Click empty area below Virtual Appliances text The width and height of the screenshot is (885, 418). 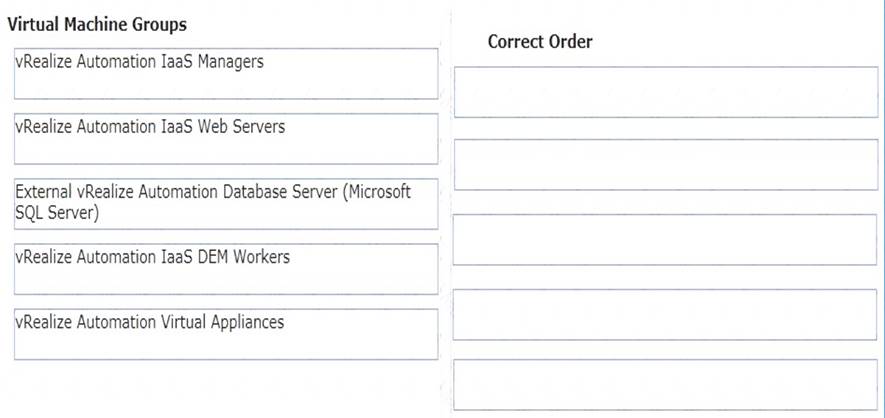[x=226, y=345]
